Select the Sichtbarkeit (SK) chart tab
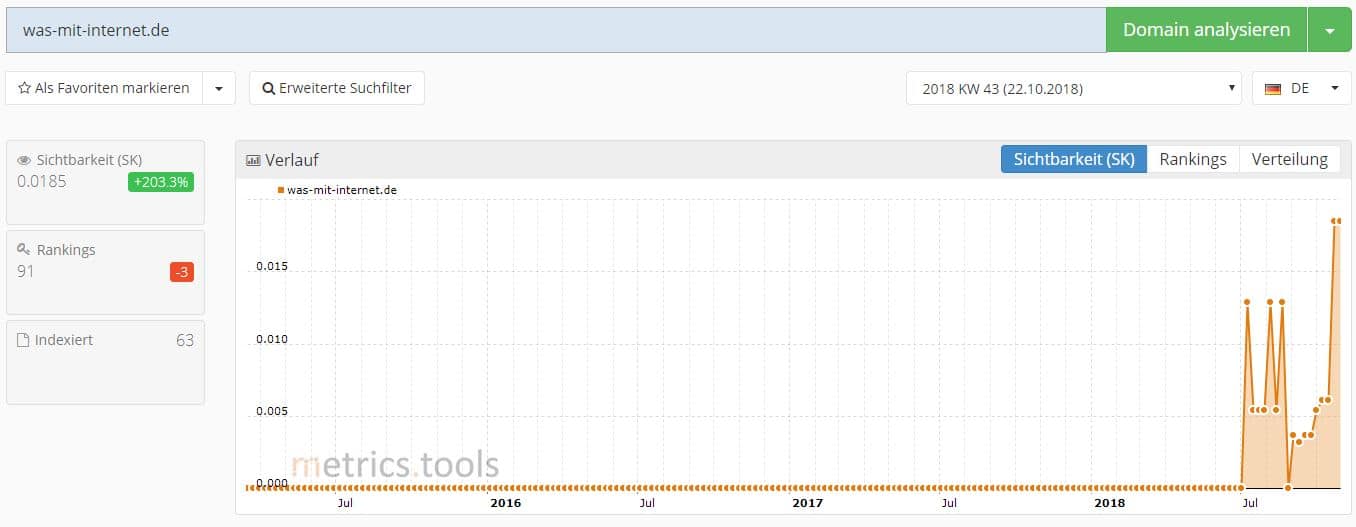1356x527 pixels. tap(1074, 159)
